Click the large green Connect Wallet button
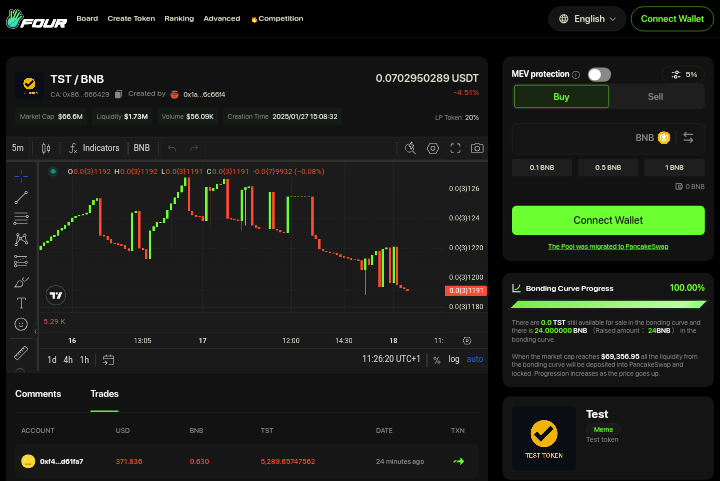720x481 pixels. tap(608, 220)
